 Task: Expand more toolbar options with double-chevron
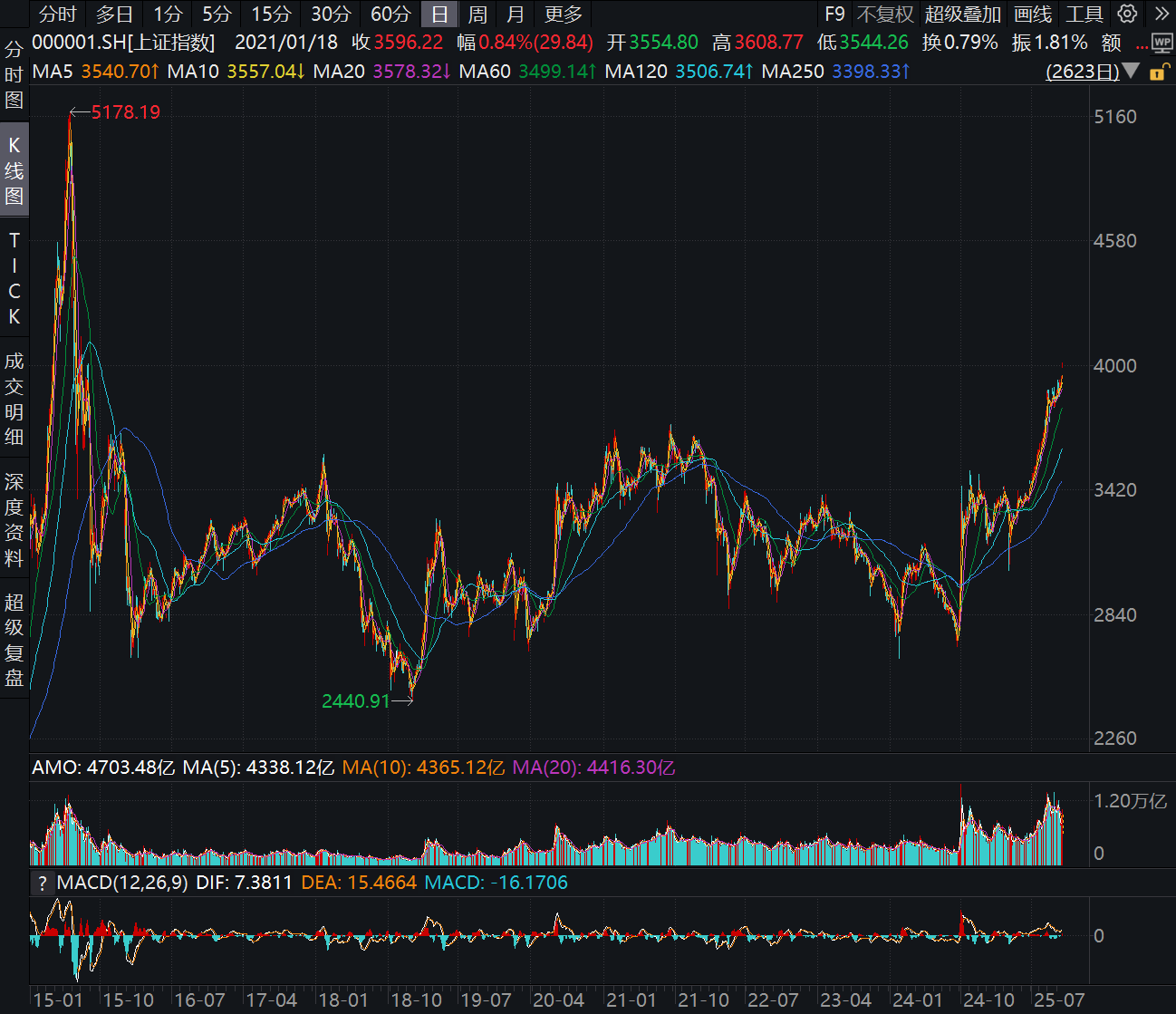coord(1162,14)
